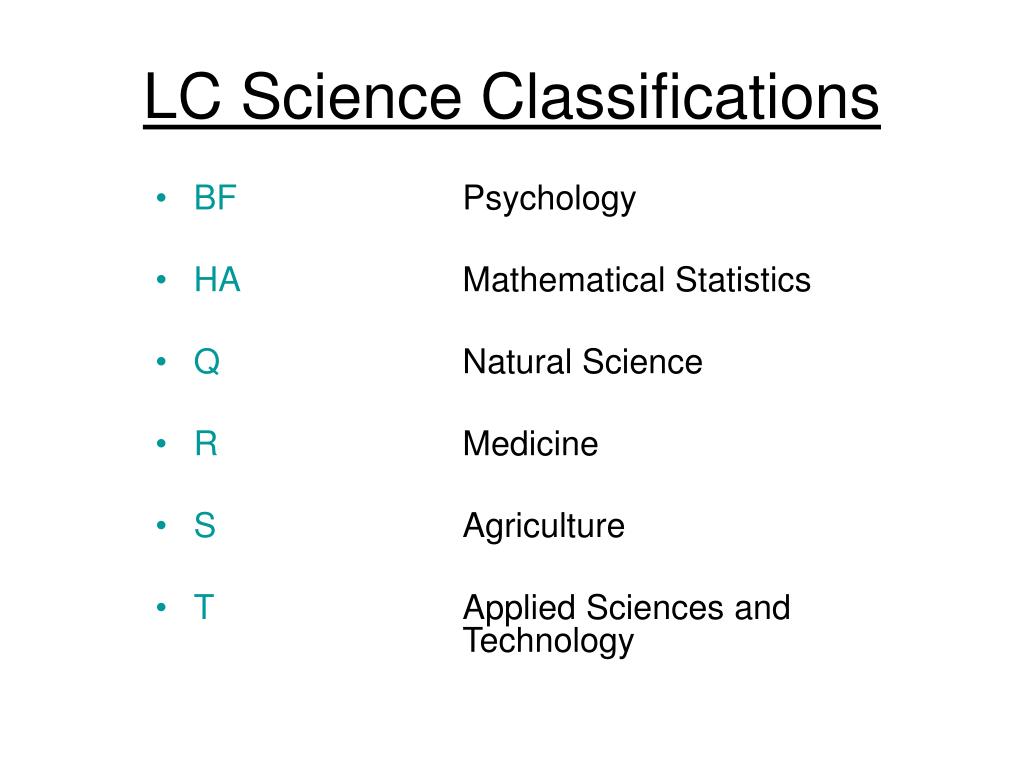The height and width of the screenshot is (768, 1024).
Task: Click the Medicine label
Action: pos(530,443)
